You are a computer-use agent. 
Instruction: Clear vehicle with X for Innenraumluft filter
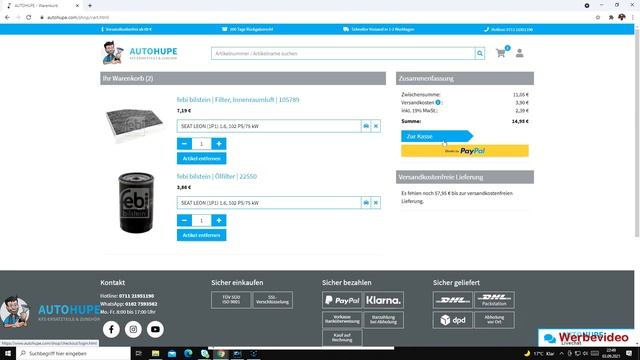tap(376, 126)
